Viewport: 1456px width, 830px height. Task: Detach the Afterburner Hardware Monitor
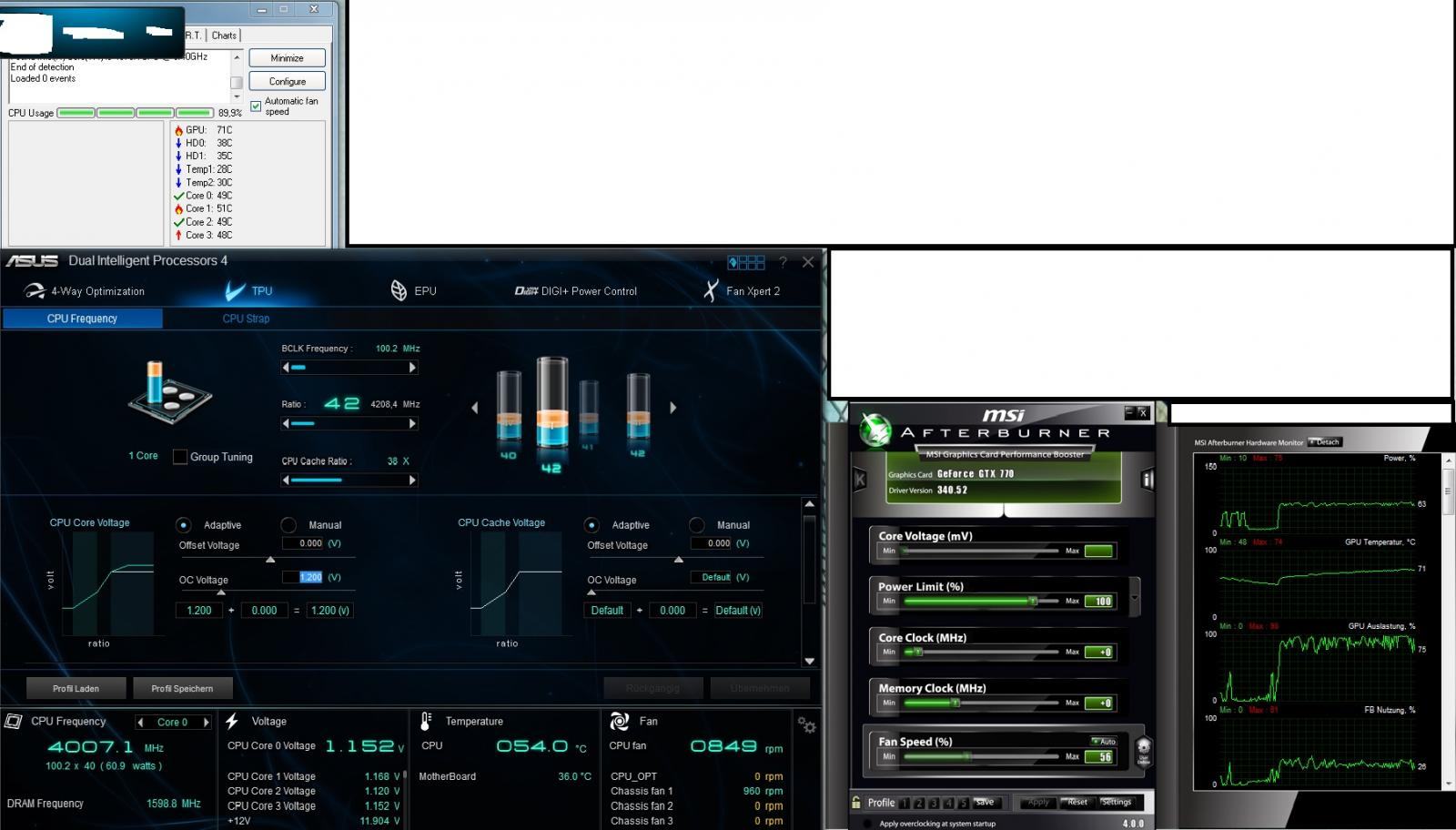[1325, 442]
